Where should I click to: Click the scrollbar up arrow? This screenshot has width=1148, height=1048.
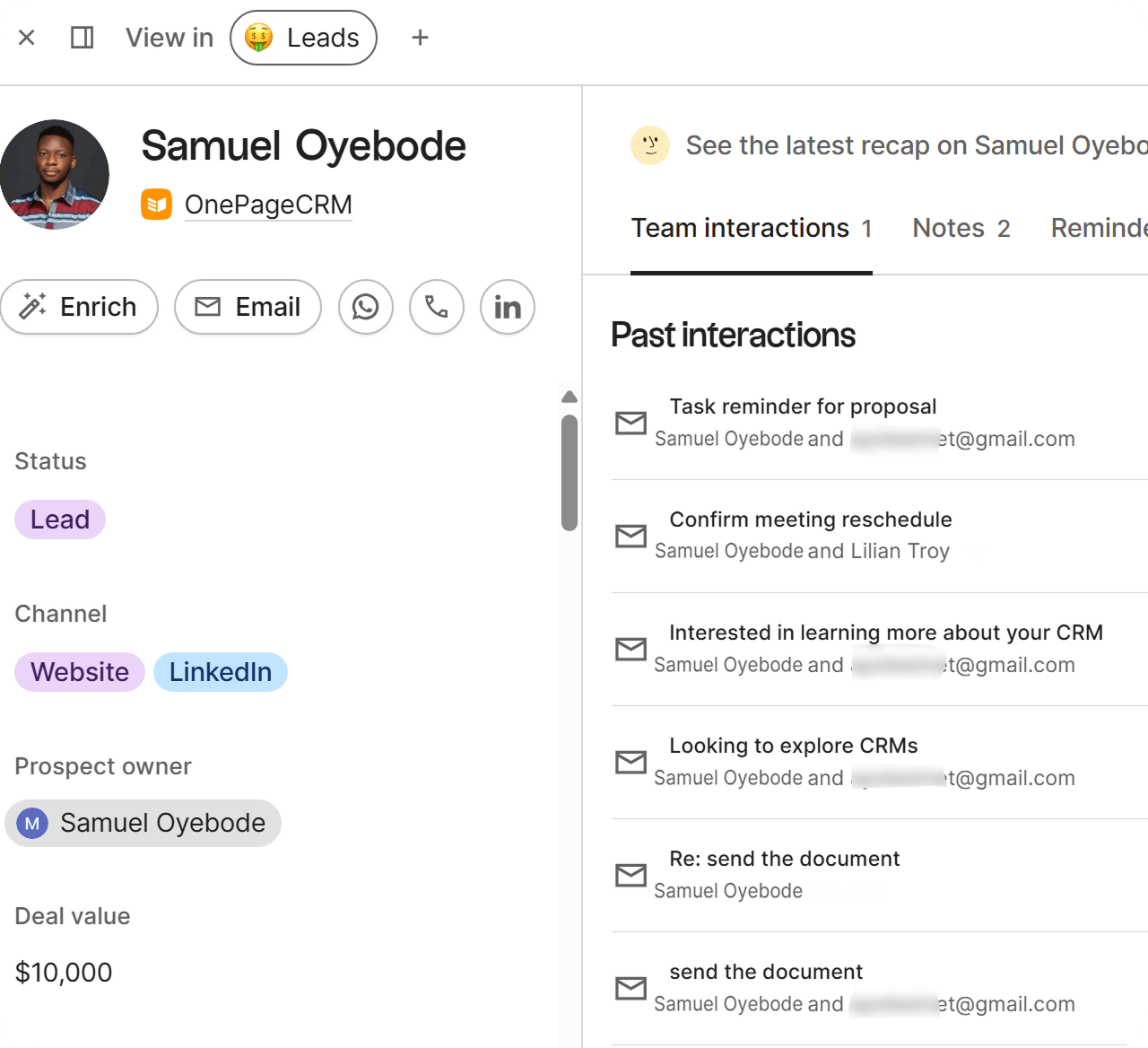point(570,397)
